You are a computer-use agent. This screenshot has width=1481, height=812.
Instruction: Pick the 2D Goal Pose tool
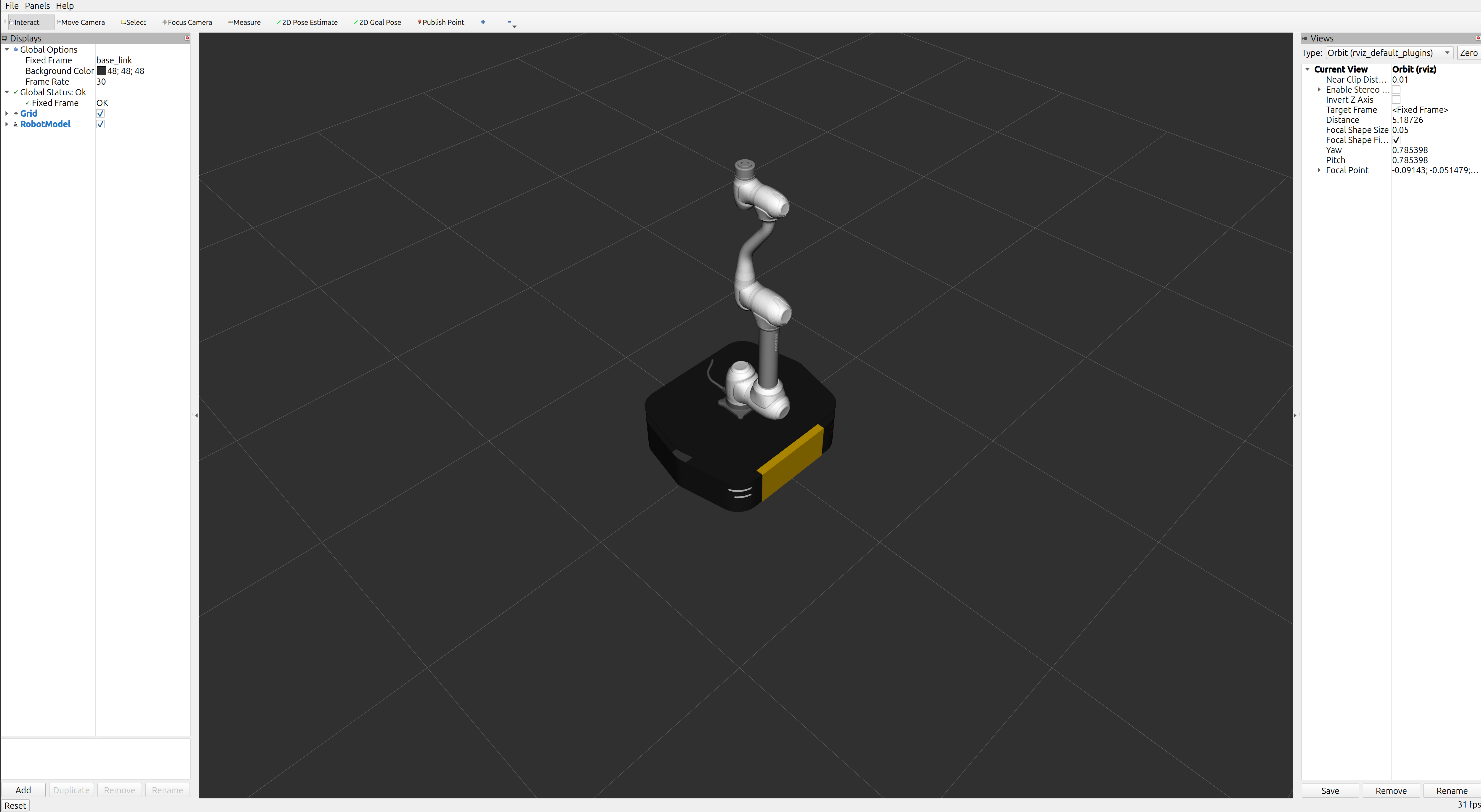point(378,23)
